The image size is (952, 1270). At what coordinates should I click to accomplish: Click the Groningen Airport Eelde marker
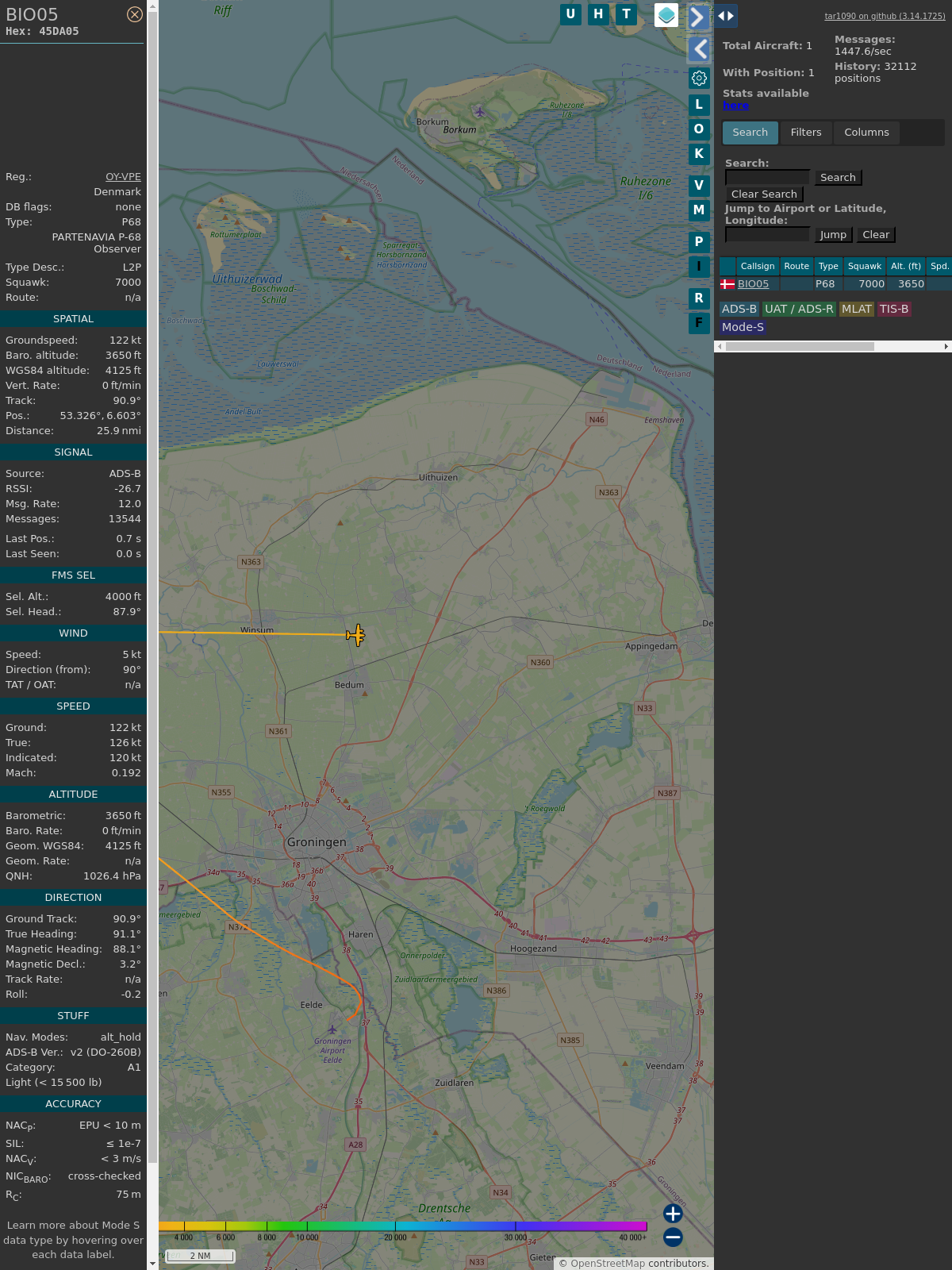(x=332, y=1029)
